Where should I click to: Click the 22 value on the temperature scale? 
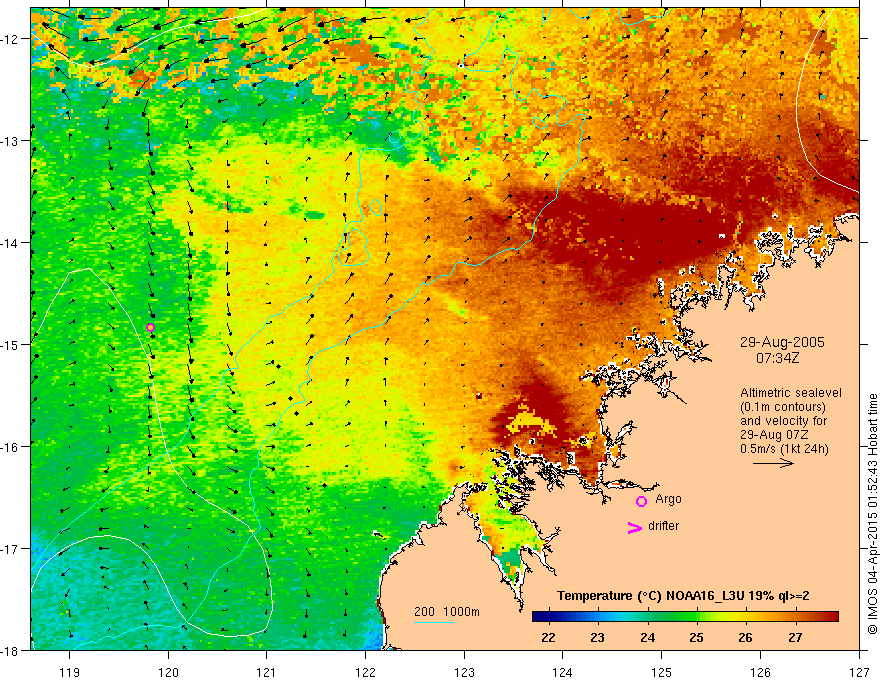point(548,637)
